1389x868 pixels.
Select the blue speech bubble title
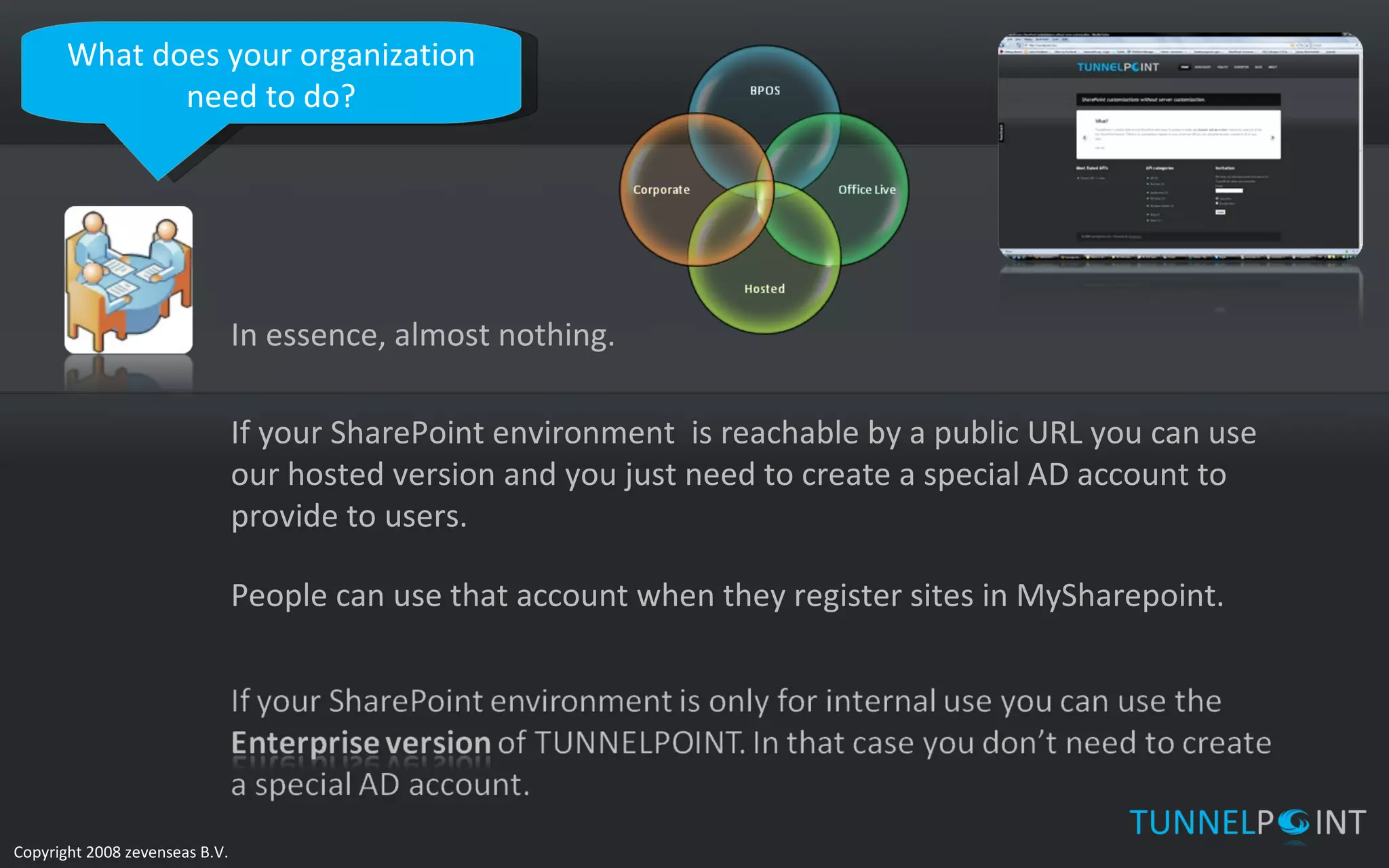pyautogui.click(x=271, y=75)
